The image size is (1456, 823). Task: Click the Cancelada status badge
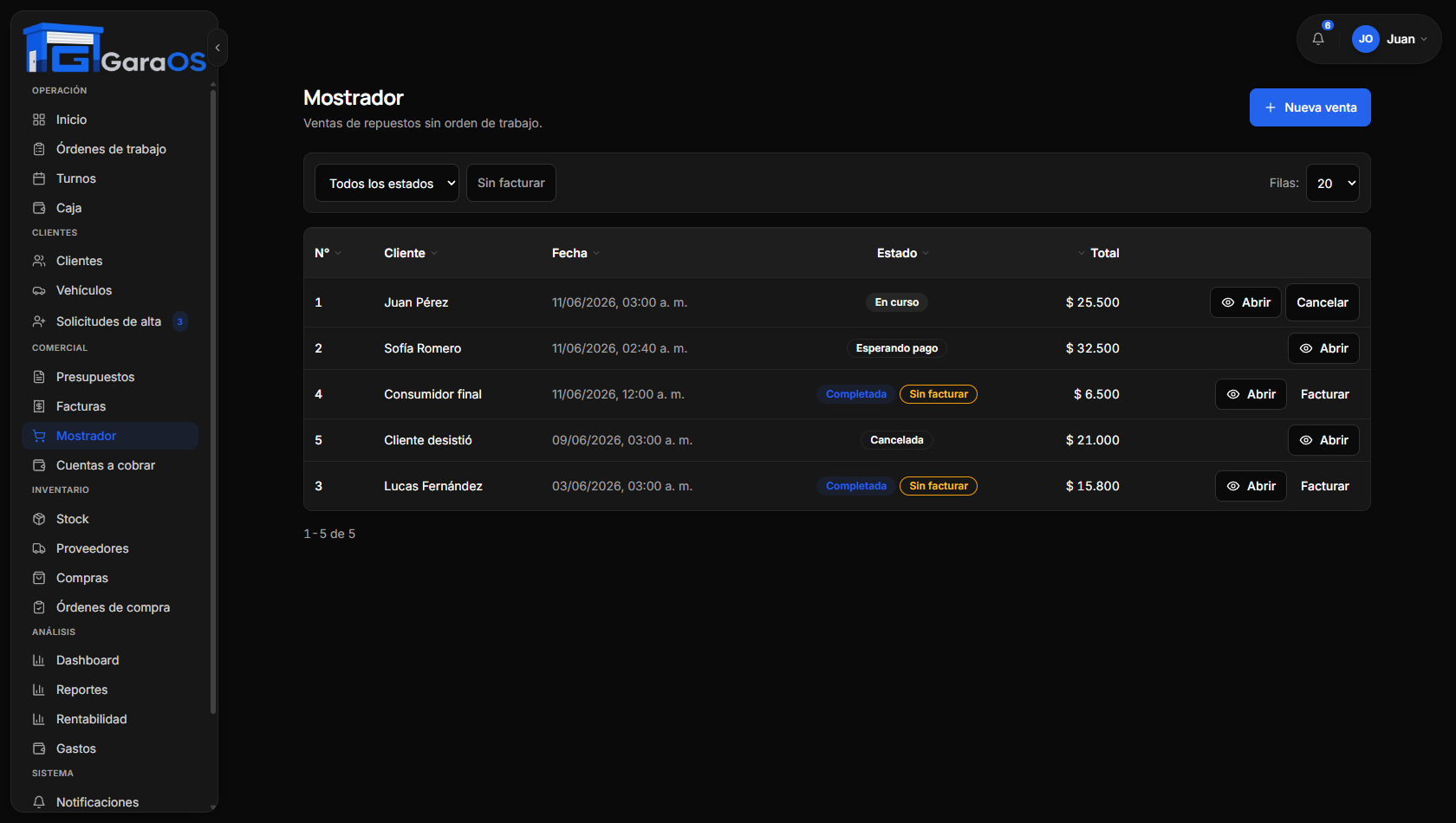pyautogui.click(x=897, y=440)
